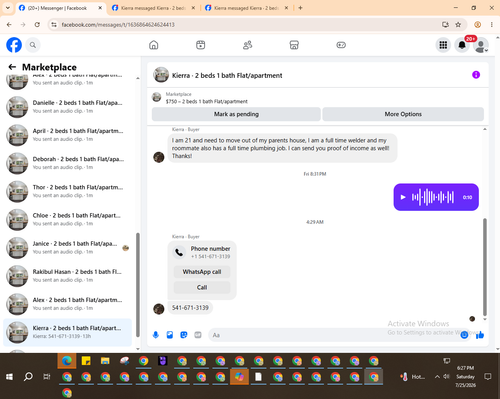500x399 pixels.
Task: Click Mark as pending button
Action: [x=236, y=114]
